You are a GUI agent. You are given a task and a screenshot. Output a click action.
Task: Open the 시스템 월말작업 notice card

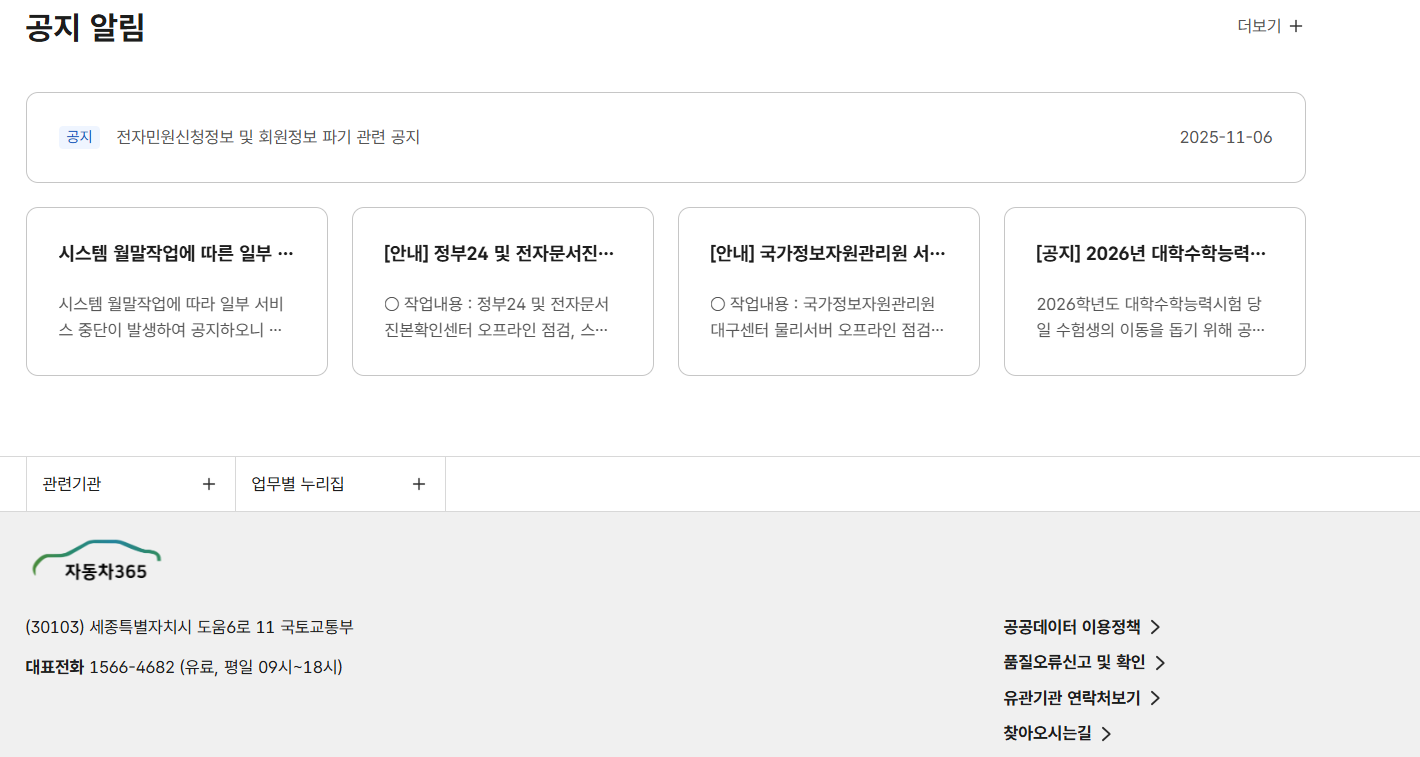pyautogui.click(x=176, y=291)
